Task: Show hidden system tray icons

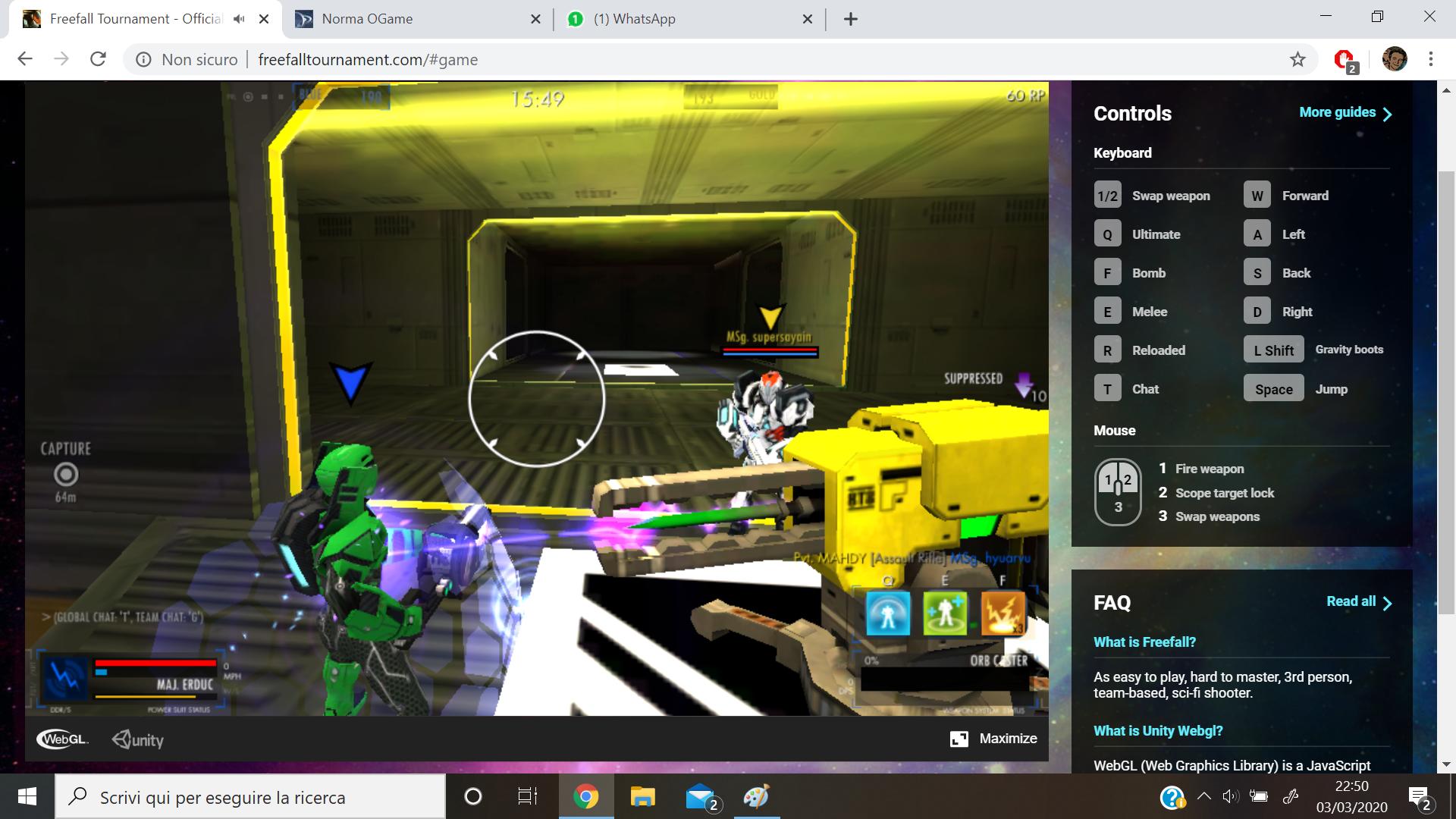Action: pyautogui.click(x=1203, y=796)
